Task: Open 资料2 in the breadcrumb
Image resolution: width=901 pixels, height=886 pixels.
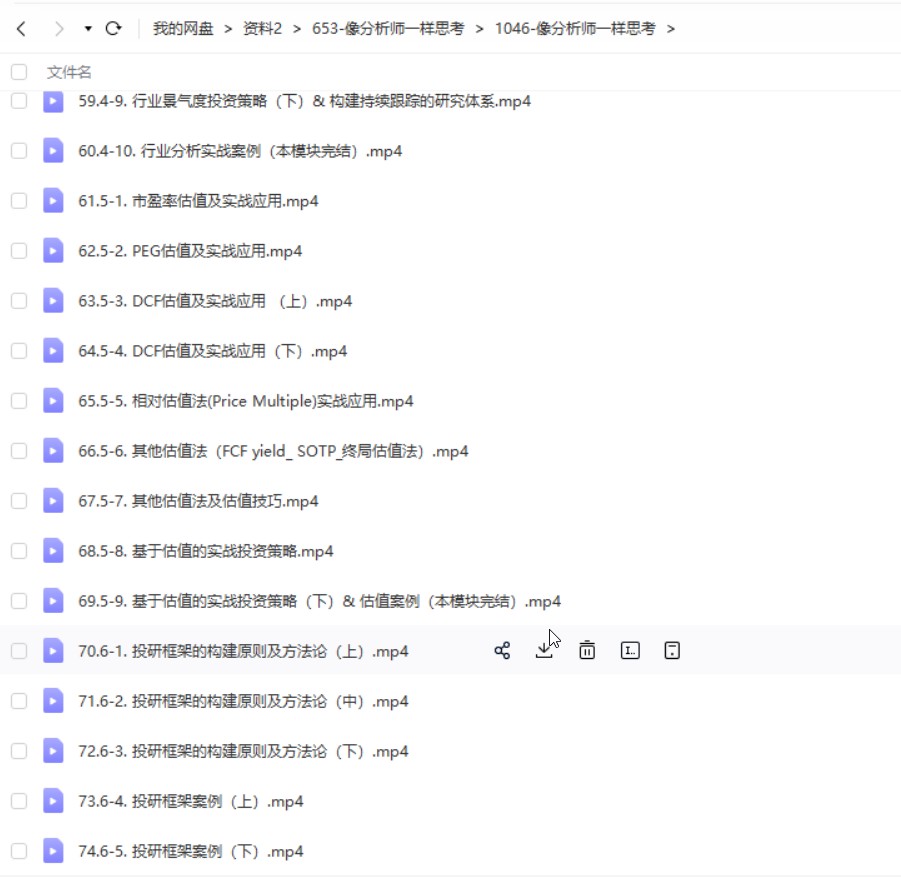Action: [262, 28]
